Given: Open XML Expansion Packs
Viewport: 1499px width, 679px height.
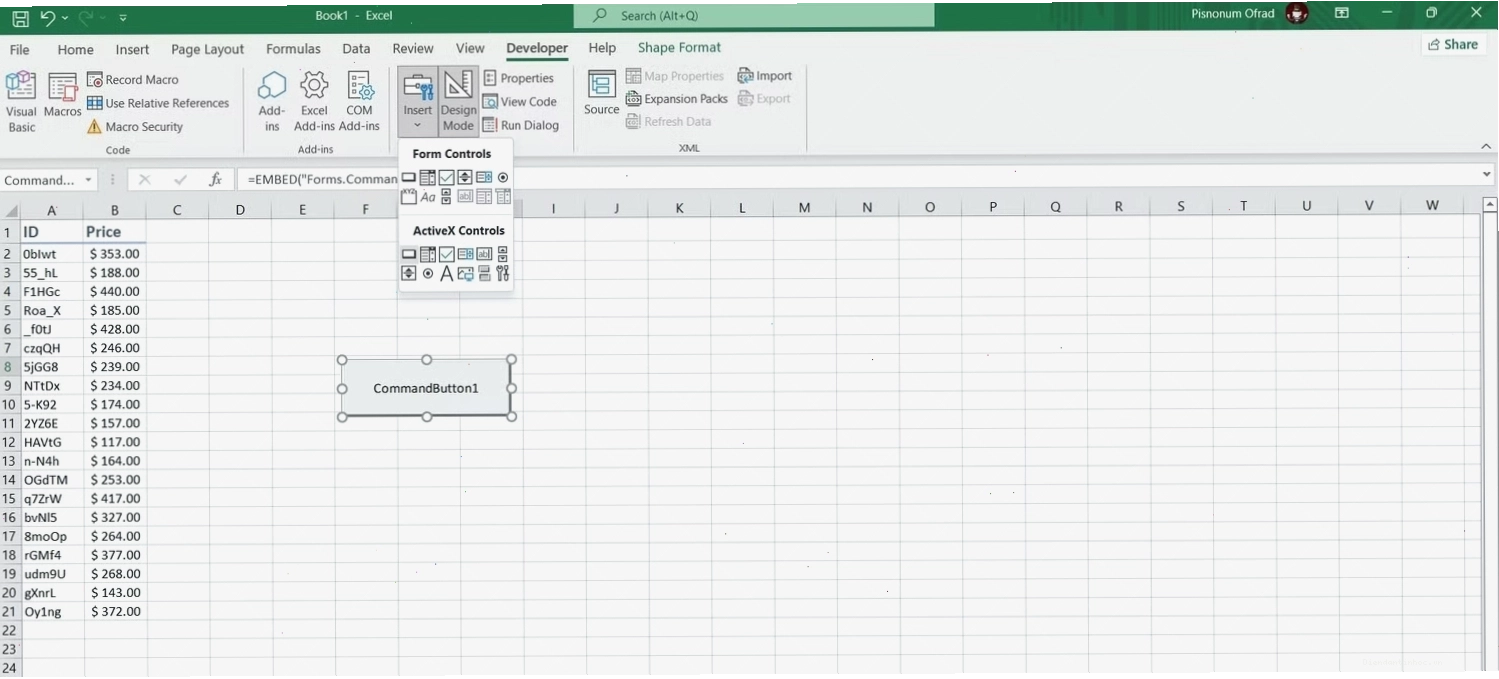Looking at the screenshot, I should [x=677, y=99].
